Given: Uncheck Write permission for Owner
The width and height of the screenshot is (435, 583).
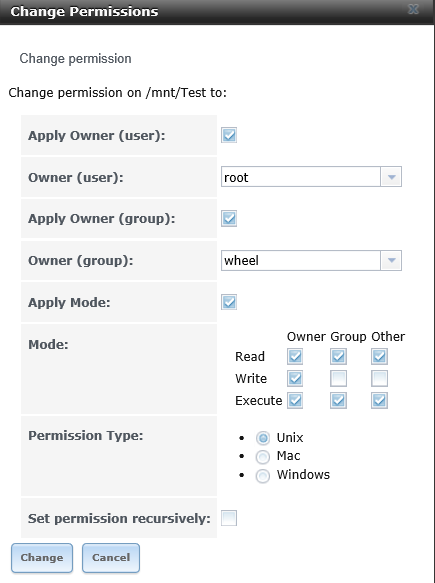Looking at the screenshot, I should coord(295,378).
